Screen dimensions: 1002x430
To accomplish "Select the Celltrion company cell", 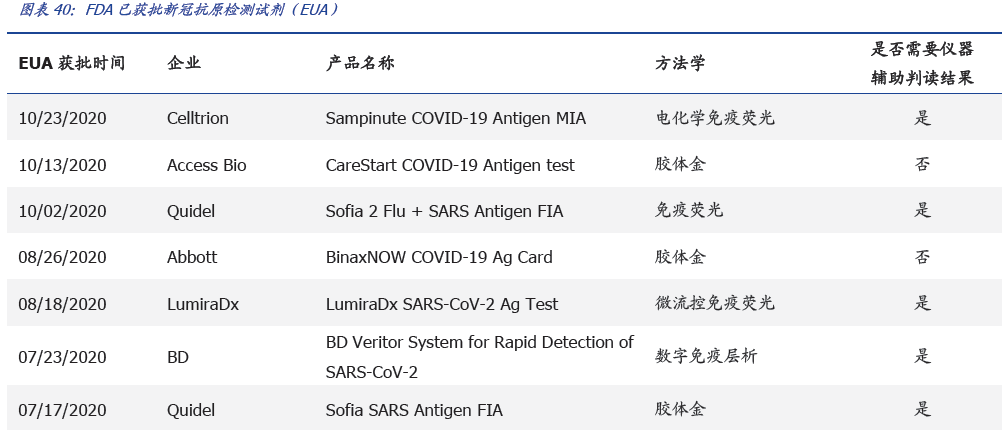I will 198,118.
